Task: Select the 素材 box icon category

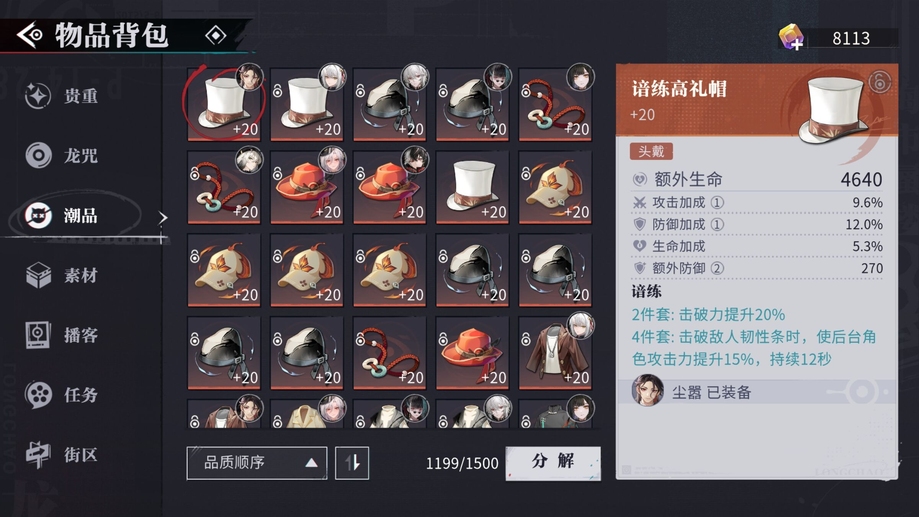Action: tap(62, 275)
